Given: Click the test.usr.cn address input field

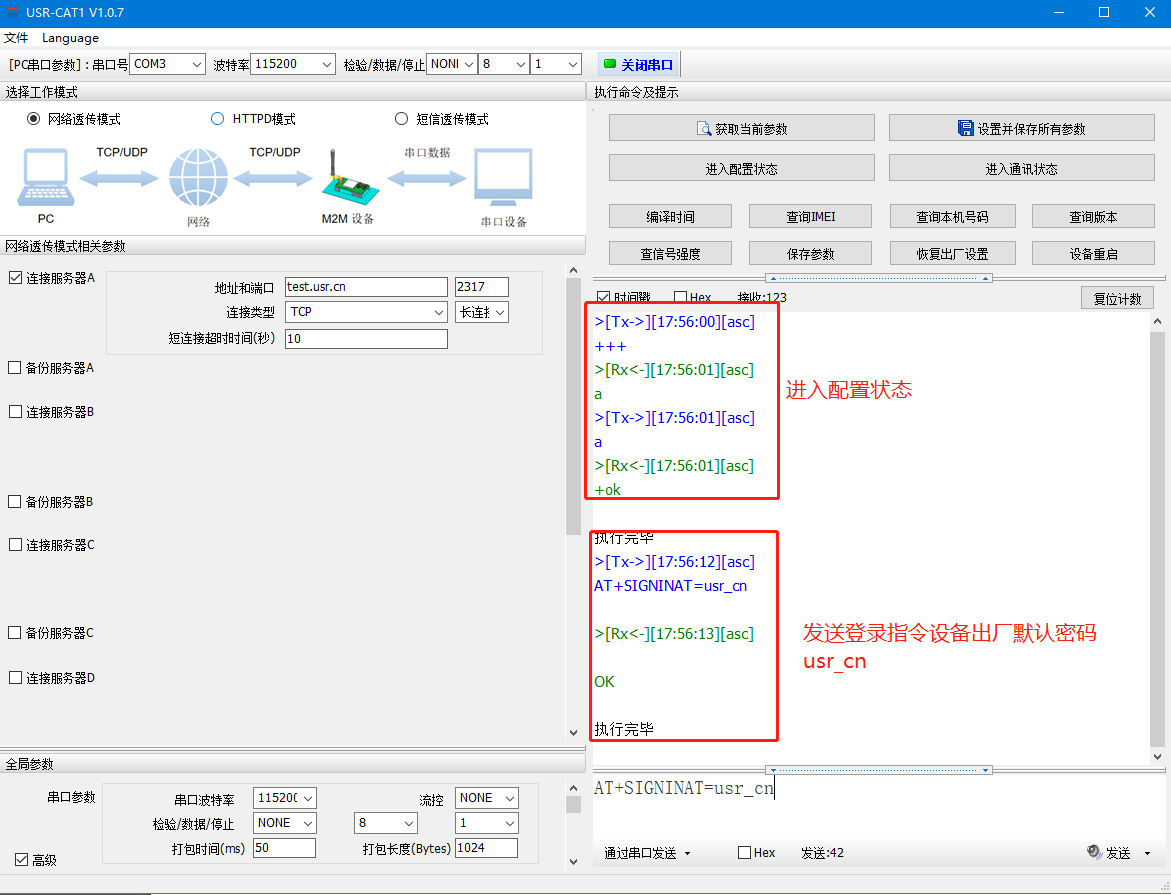Looking at the screenshot, I should click(366, 287).
